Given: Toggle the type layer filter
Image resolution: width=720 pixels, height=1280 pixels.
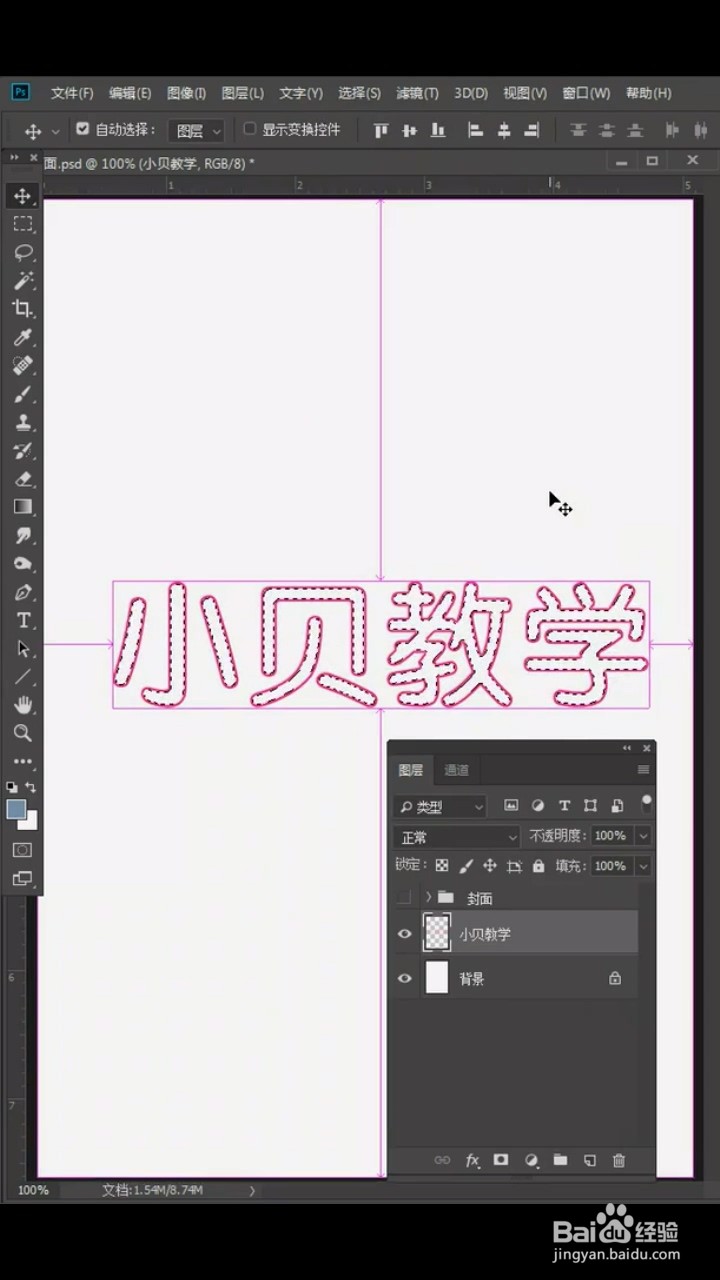Looking at the screenshot, I should tap(564, 806).
